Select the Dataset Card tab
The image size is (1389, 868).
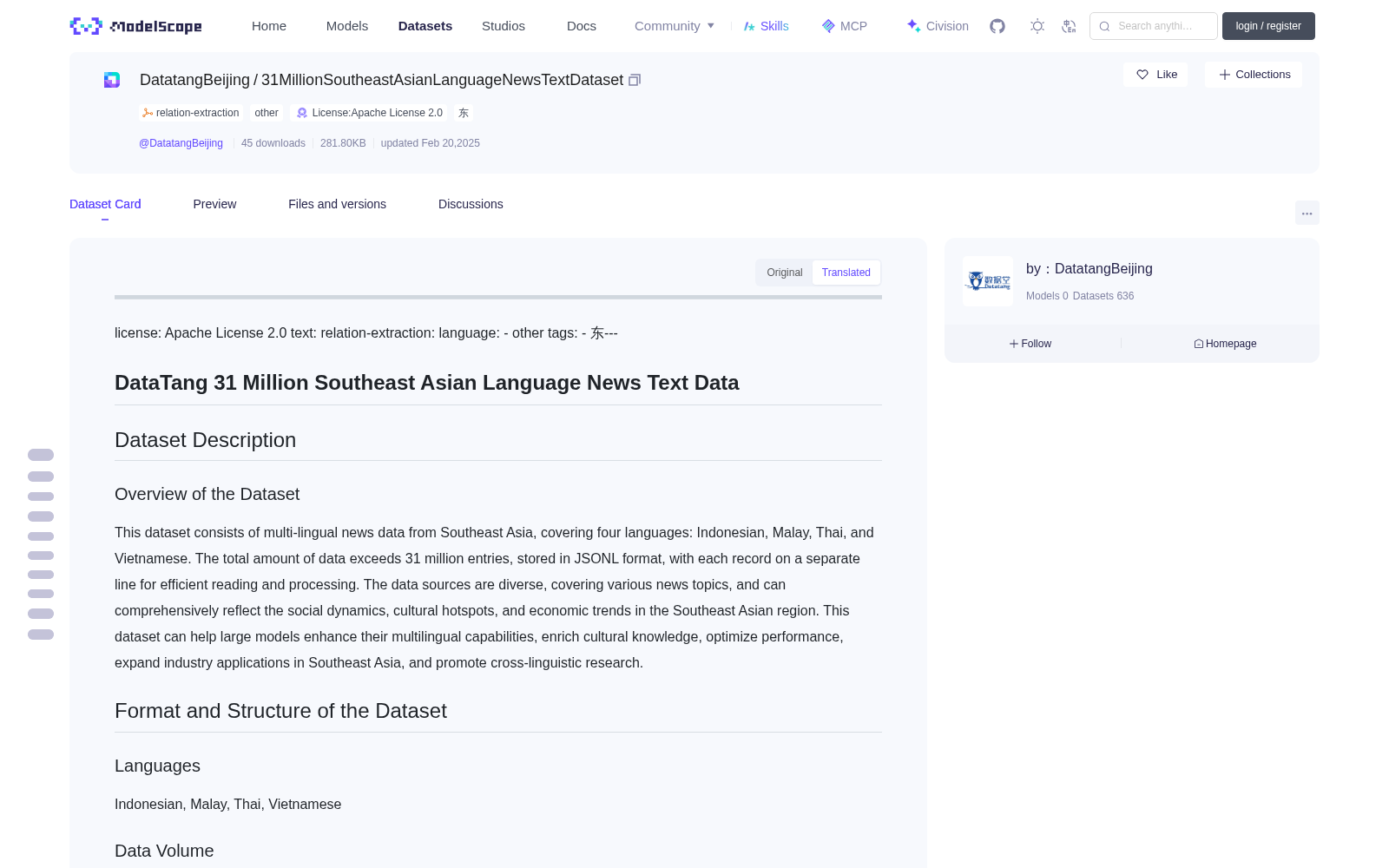tap(105, 204)
